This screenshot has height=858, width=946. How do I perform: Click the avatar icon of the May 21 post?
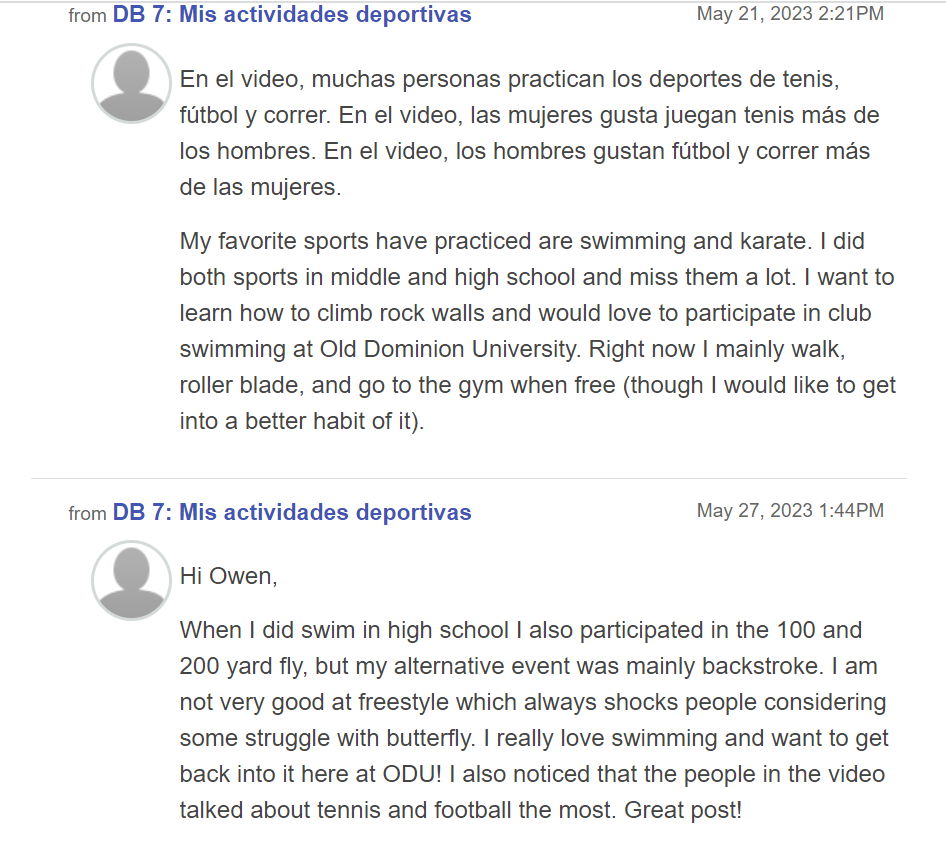click(x=131, y=84)
